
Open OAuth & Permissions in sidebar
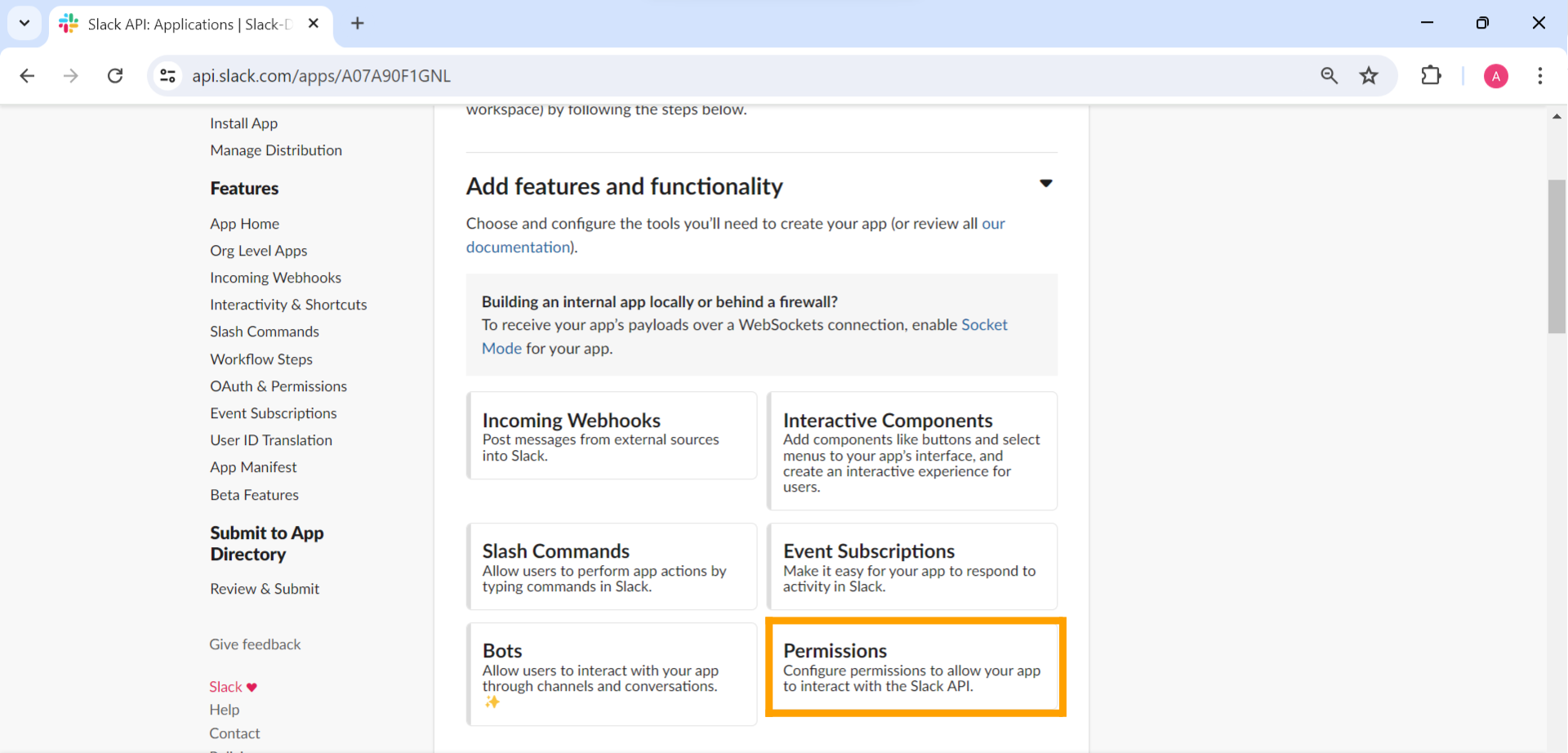click(278, 386)
